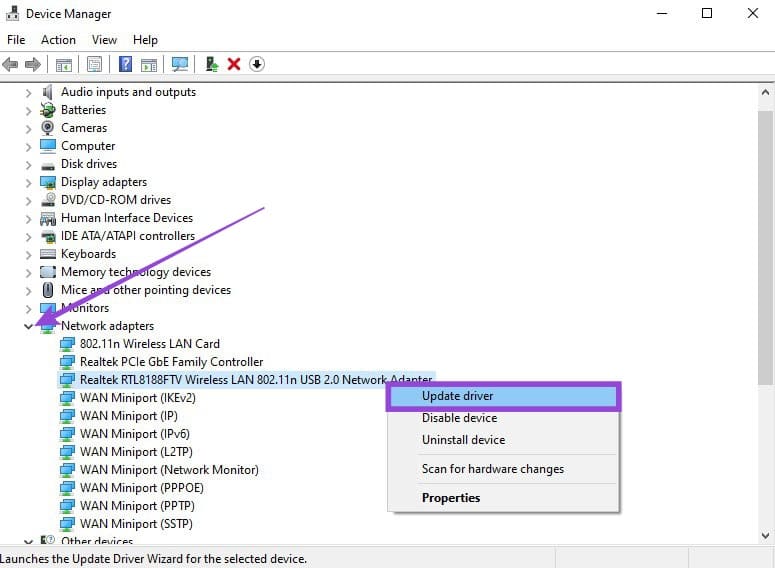This screenshot has width=775, height=568.
Task: Open the View menu
Action: point(104,40)
